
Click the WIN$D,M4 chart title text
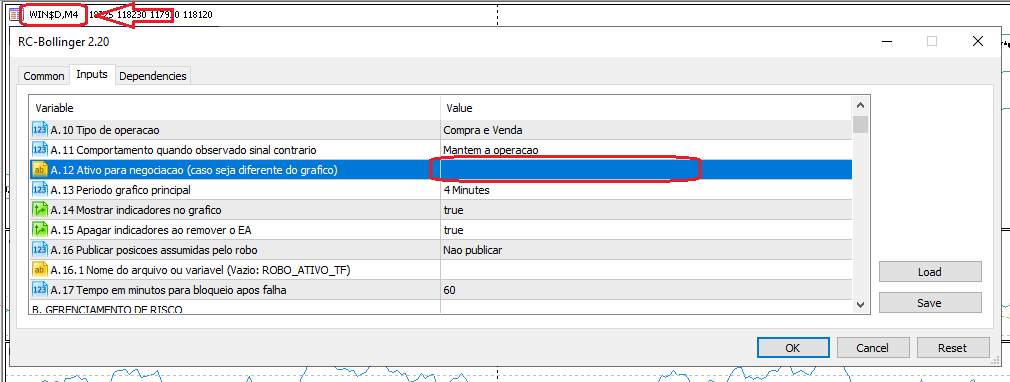[53, 14]
